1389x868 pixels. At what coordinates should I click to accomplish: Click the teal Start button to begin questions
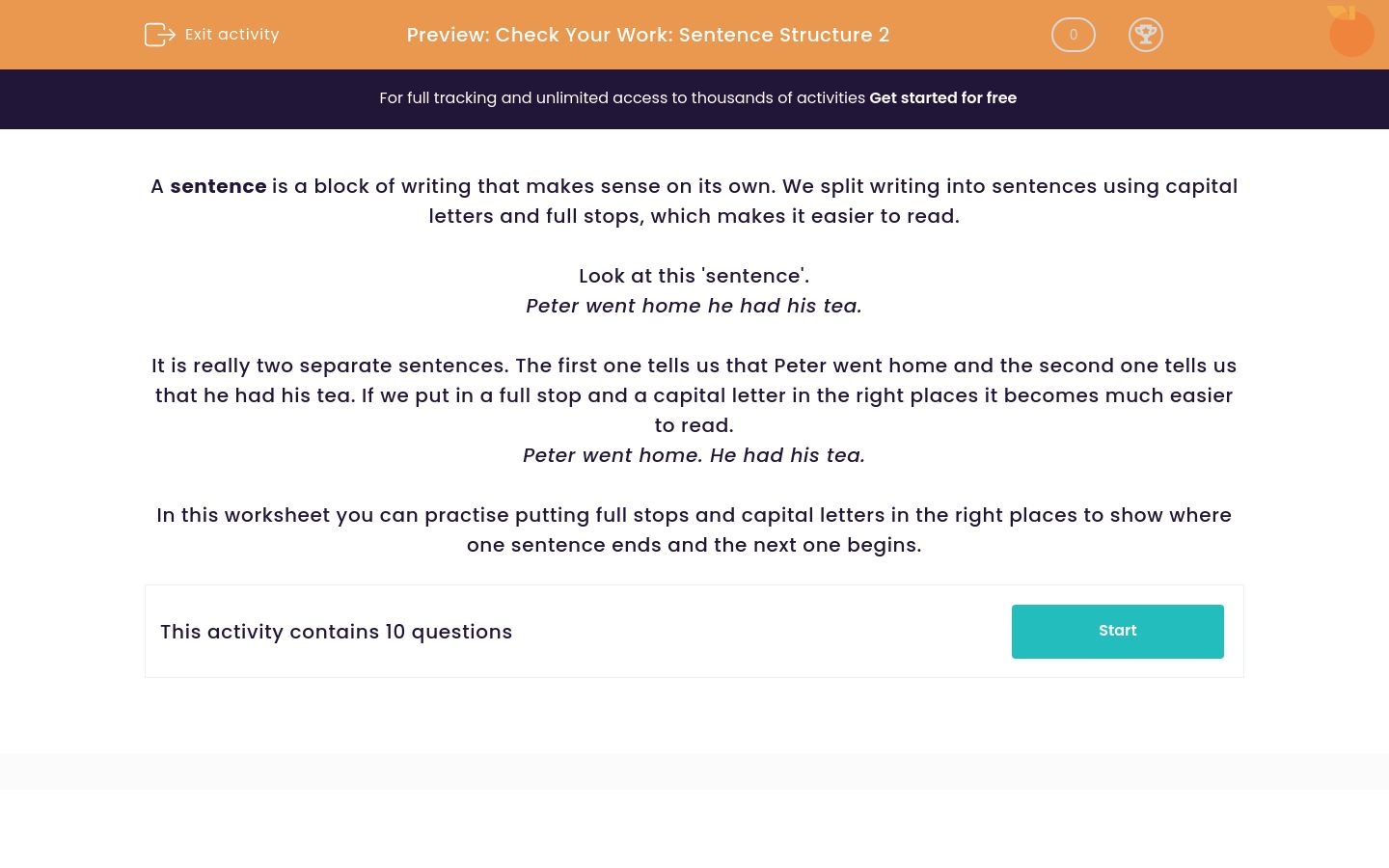click(1117, 631)
